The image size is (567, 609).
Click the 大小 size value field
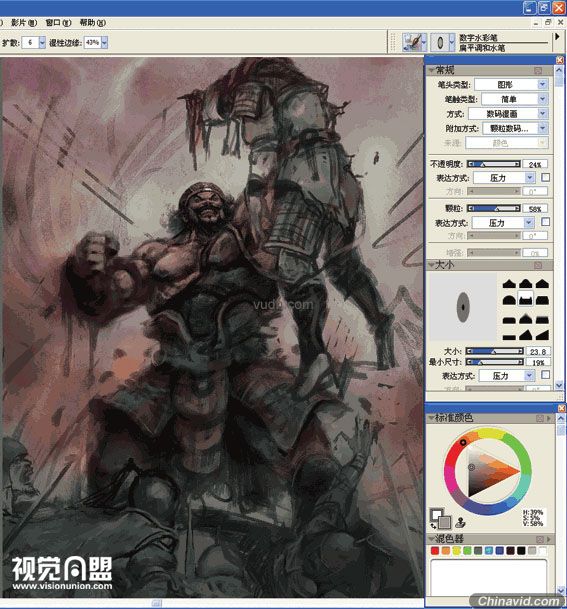tap(538, 351)
